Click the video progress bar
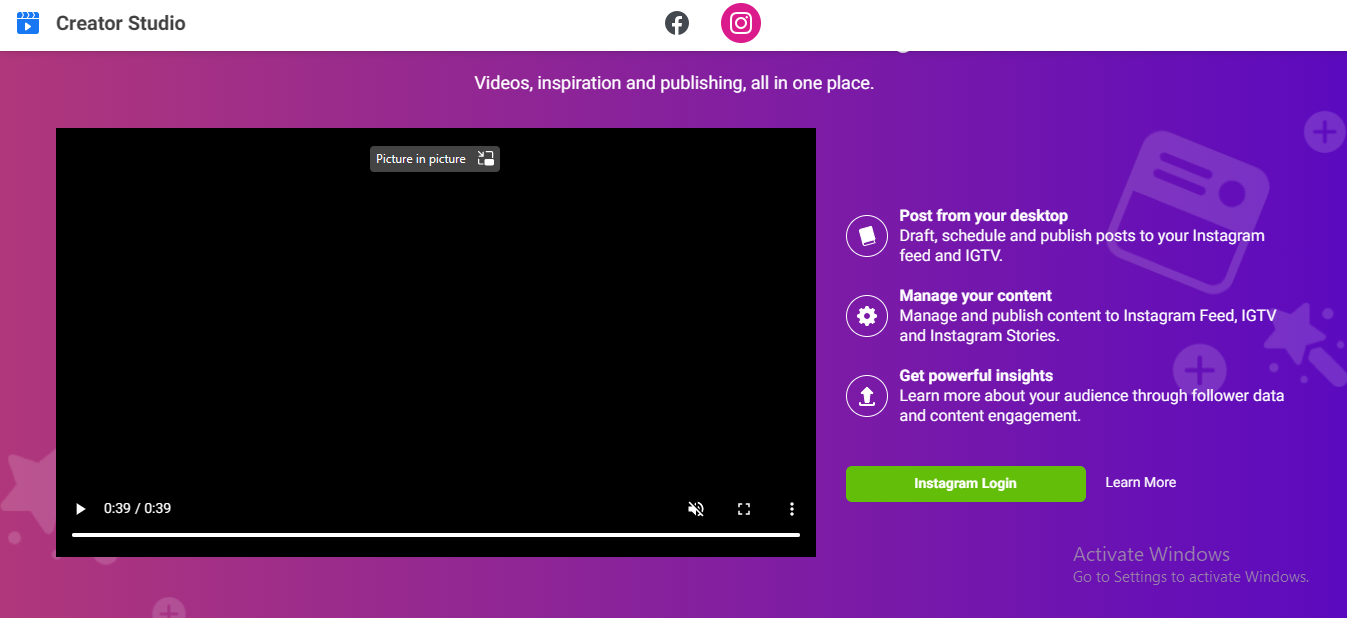 436,535
